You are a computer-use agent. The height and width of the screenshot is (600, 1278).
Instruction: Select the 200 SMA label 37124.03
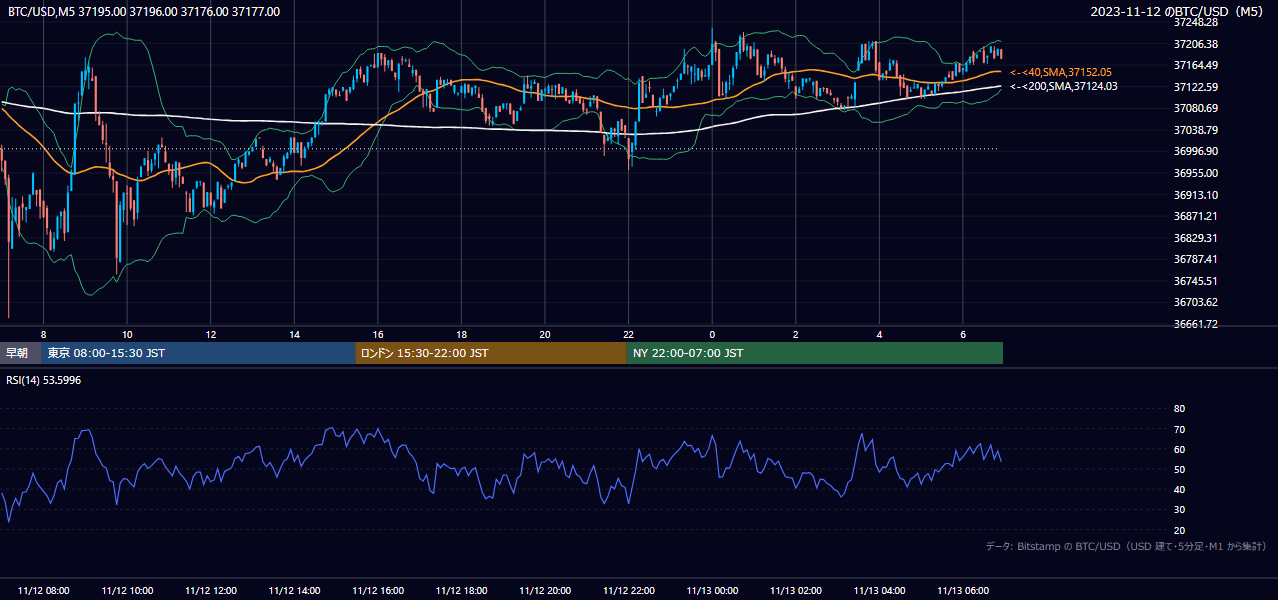tap(1063, 86)
